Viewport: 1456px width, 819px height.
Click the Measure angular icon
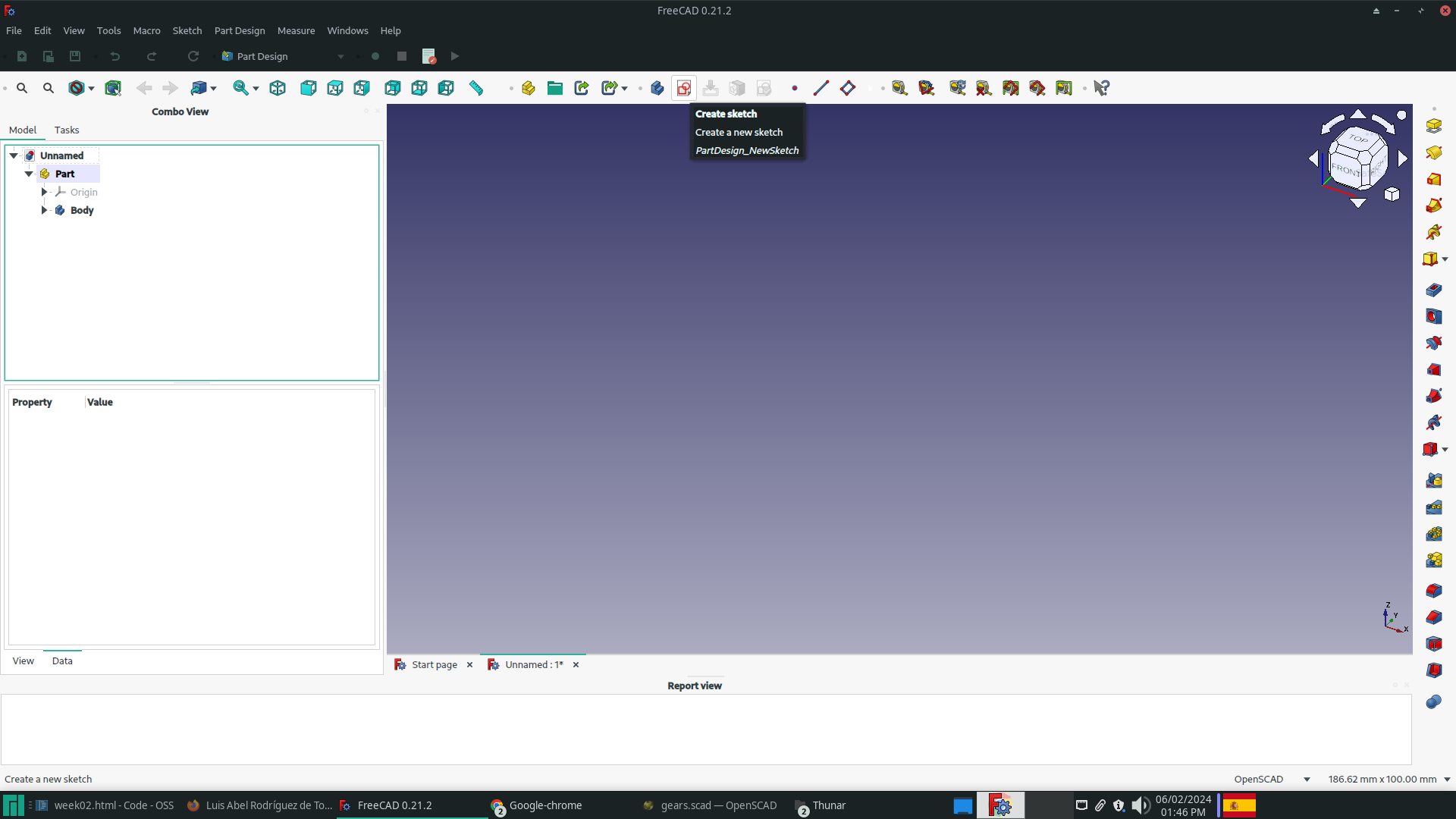point(926,88)
